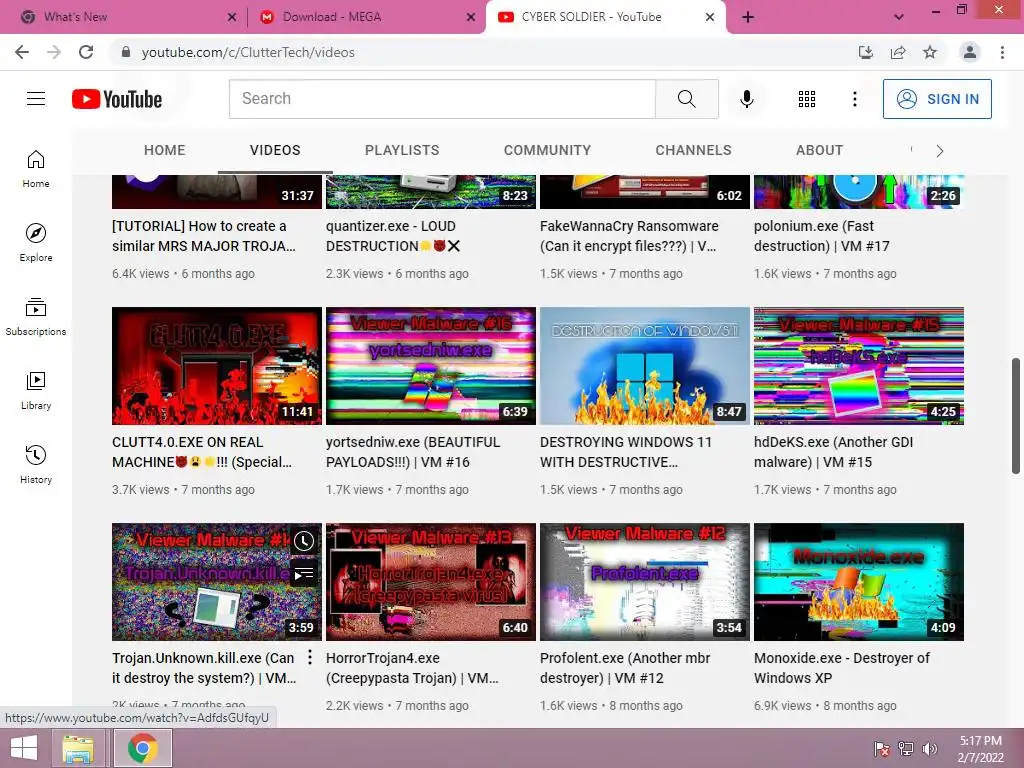Open action menu for Trojan.Unknown.kill.exe video
The width and height of the screenshot is (1024, 768).
pos(310,658)
